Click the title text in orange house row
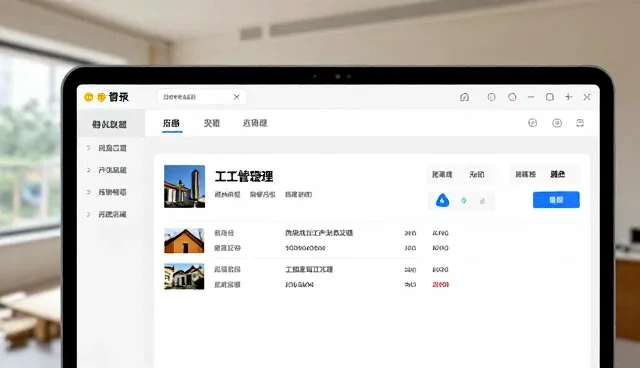This screenshot has height=368, width=640. [319, 233]
